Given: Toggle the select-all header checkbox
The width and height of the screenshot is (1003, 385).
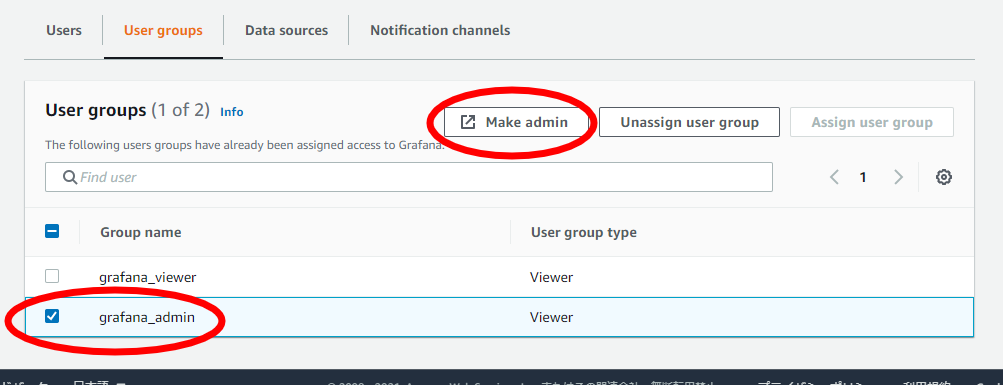Looking at the screenshot, I should 52,232.
